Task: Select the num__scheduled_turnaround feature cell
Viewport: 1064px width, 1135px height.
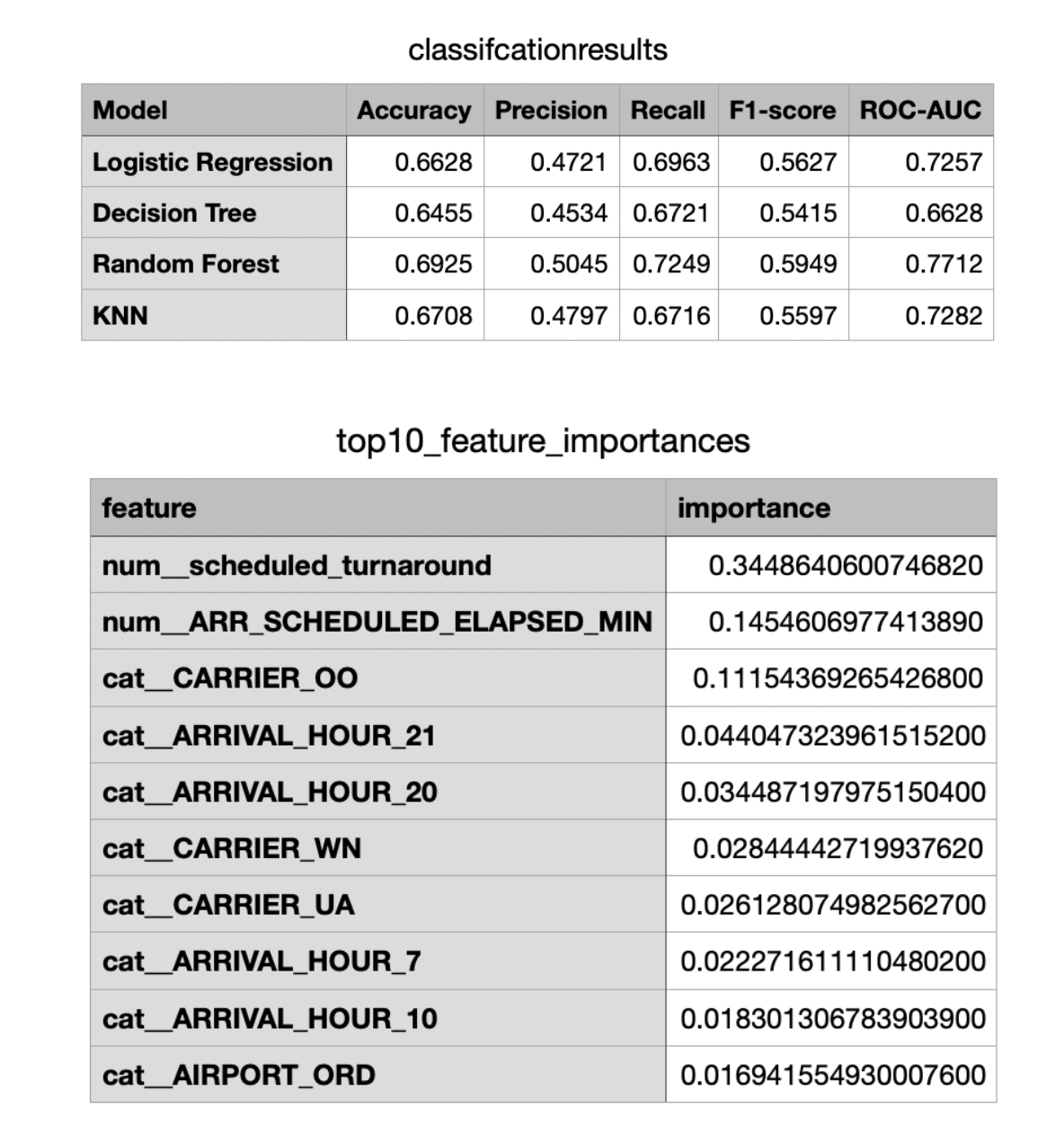Action: (297, 566)
